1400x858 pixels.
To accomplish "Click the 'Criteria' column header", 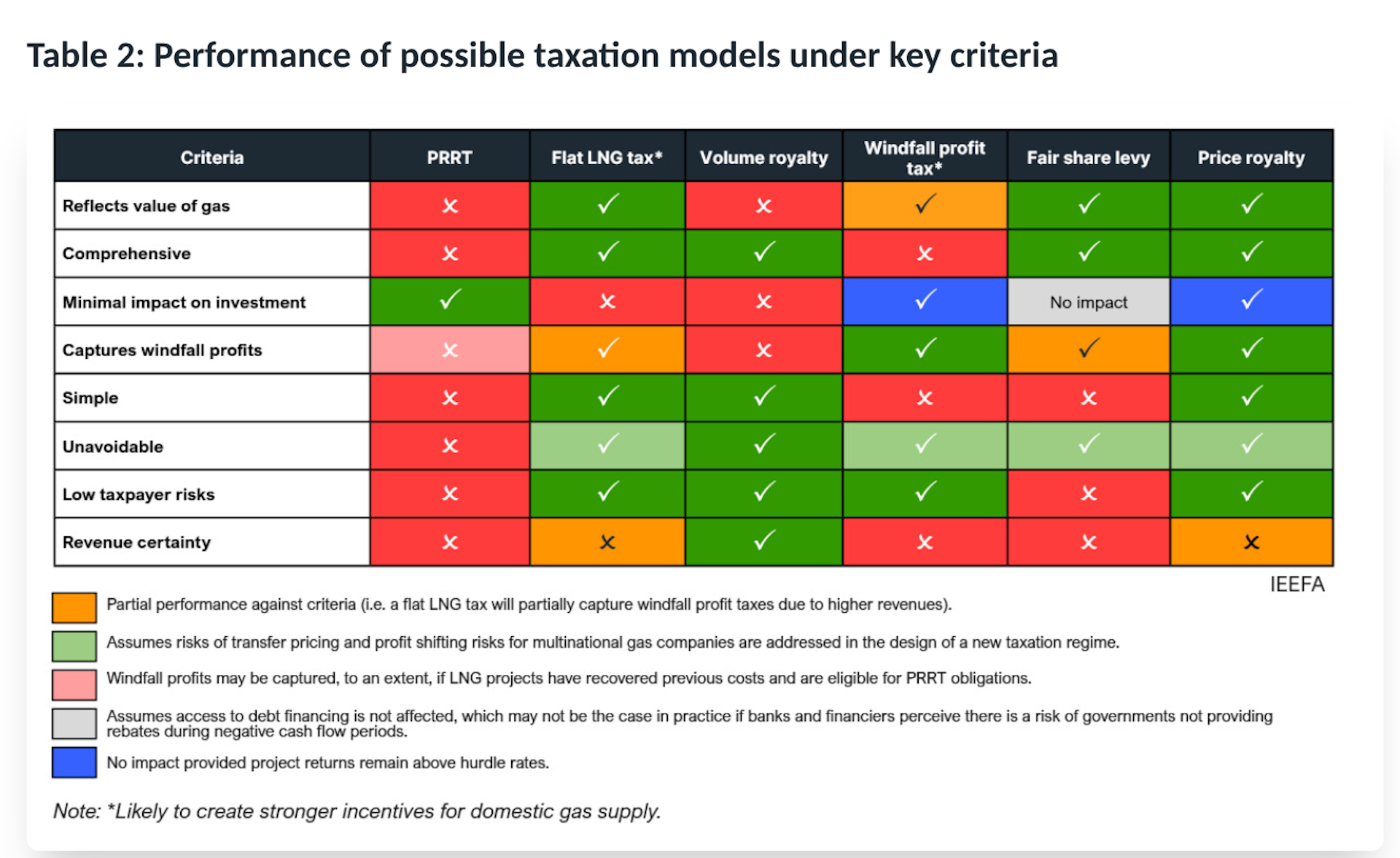I will 211,158.
